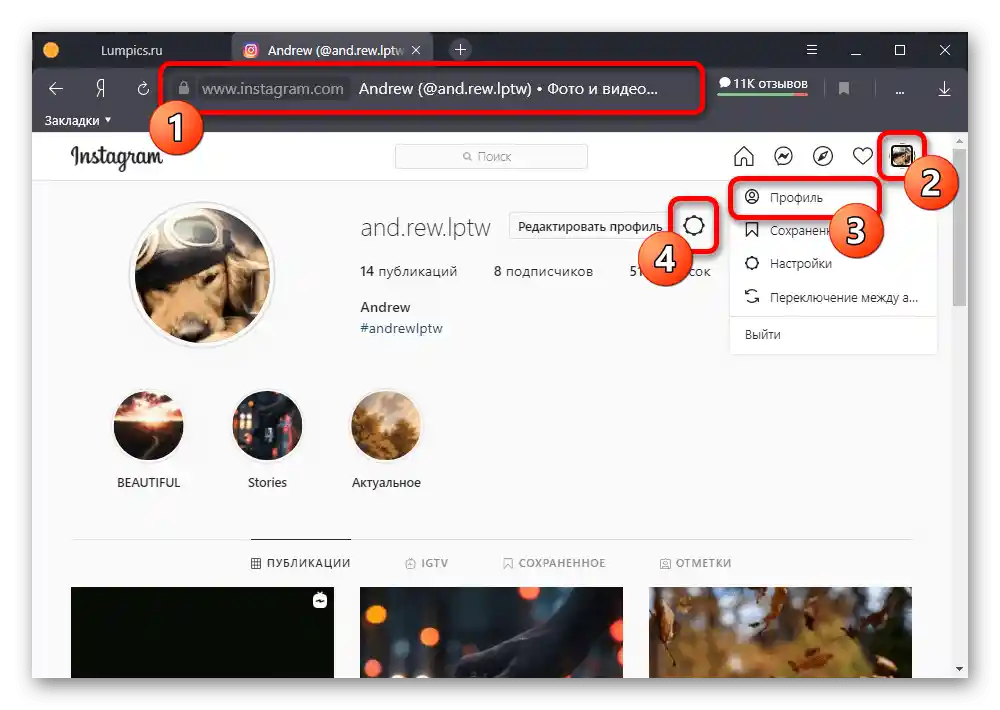The height and width of the screenshot is (710, 1000).
Task: Open the activity heart icon
Action: tap(862, 156)
